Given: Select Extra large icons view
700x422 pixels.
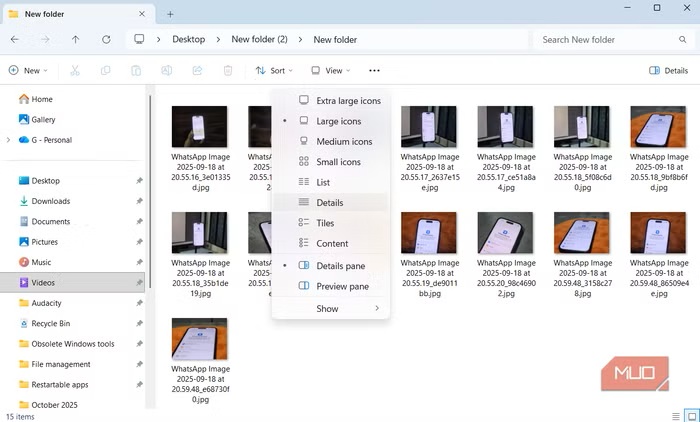Looking at the screenshot, I should click(347, 101).
